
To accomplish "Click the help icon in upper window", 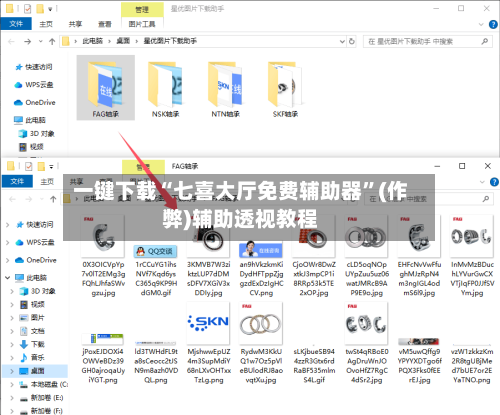I will (493, 24).
